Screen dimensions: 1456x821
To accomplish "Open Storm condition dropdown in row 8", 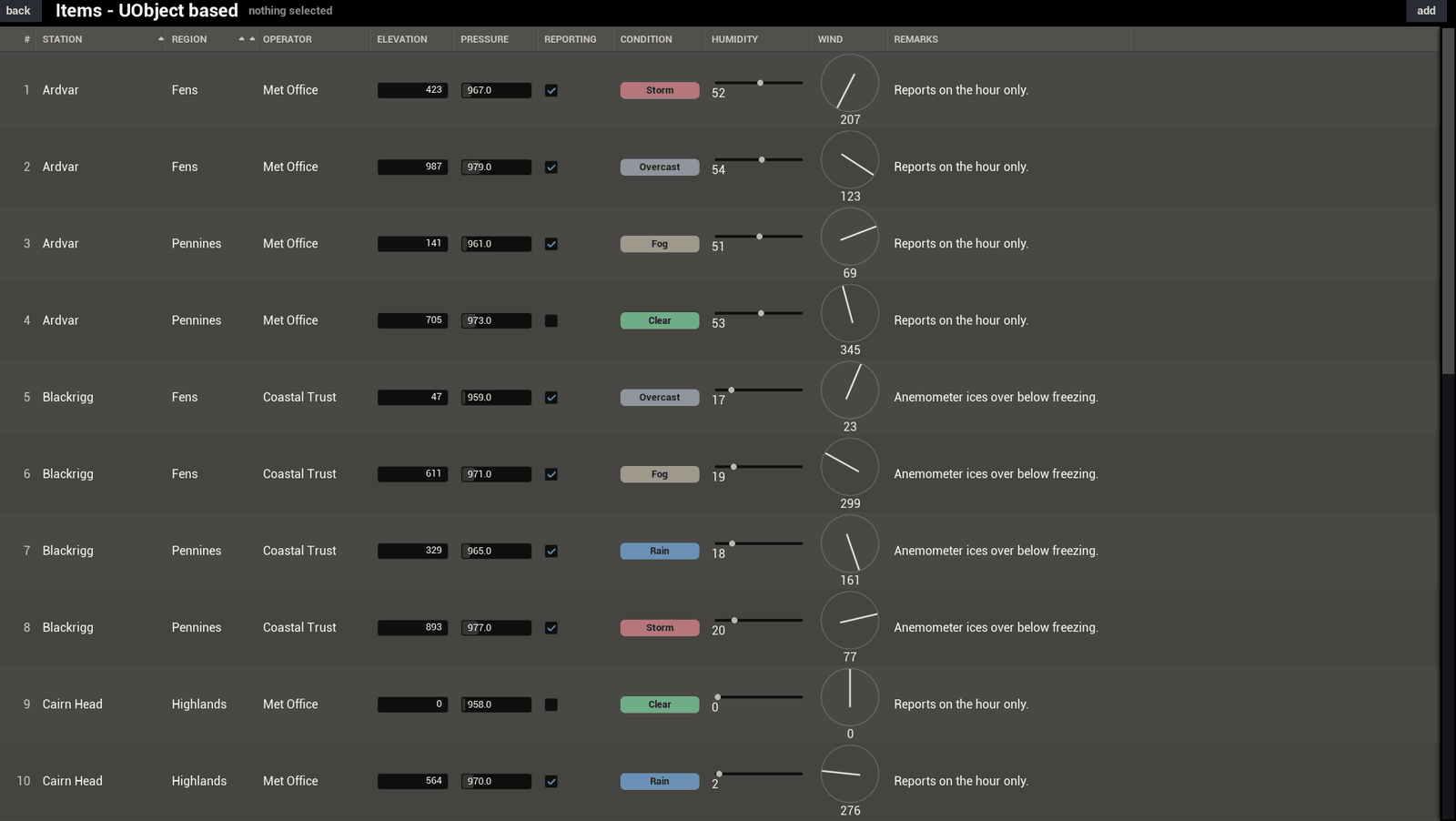I will (660, 628).
